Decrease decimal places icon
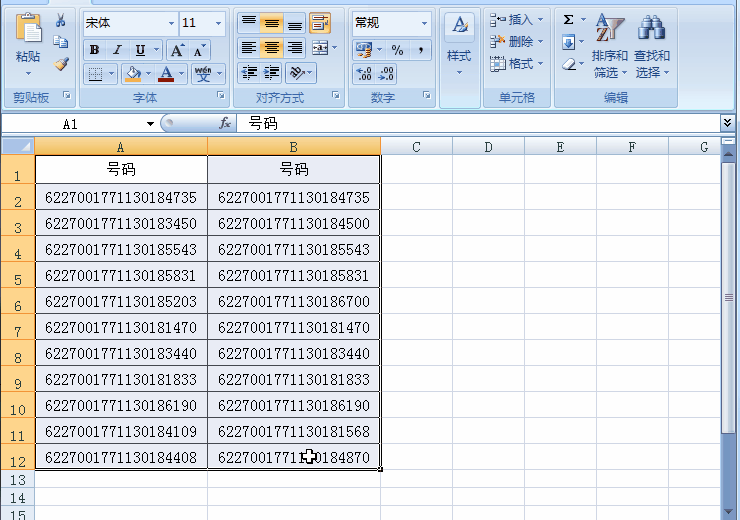This screenshot has height=520, width=740. [x=386, y=74]
